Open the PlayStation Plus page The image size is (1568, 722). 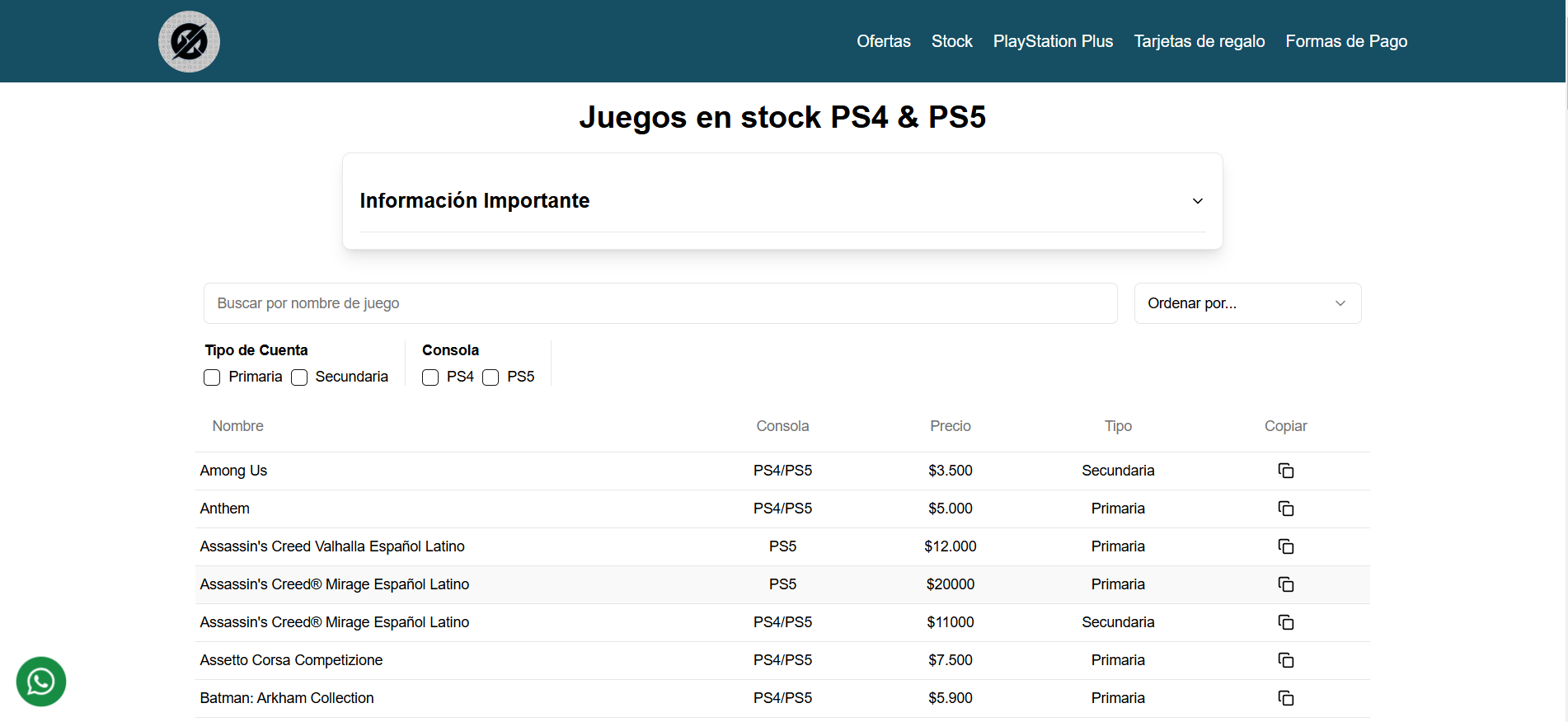click(x=1053, y=41)
